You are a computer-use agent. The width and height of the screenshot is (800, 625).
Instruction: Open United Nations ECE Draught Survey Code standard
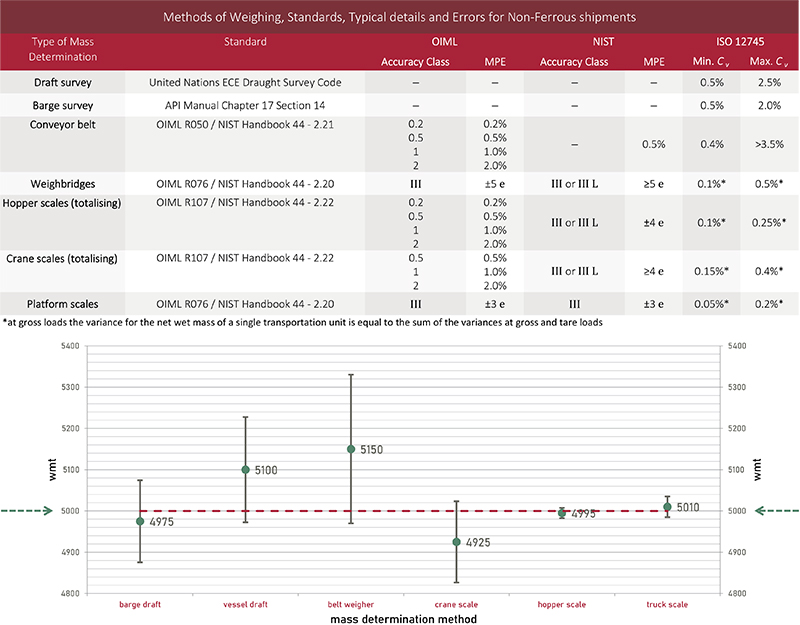(246, 81)
